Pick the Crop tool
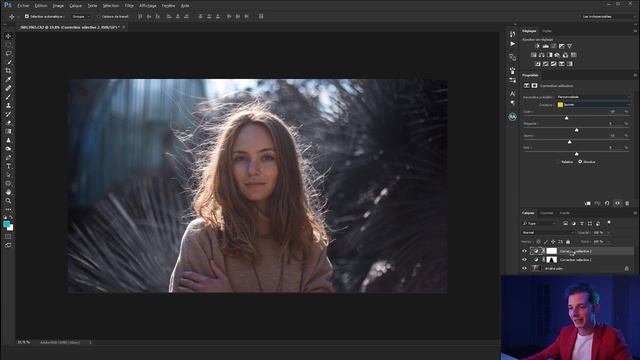Viewport: 640px width, 360px height. (8, 71)
